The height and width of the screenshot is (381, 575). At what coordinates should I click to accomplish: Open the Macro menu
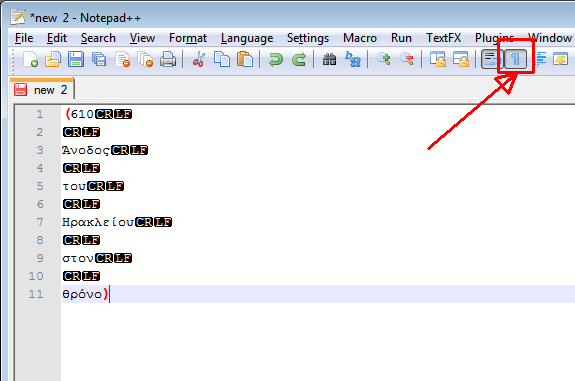point(360,38)
